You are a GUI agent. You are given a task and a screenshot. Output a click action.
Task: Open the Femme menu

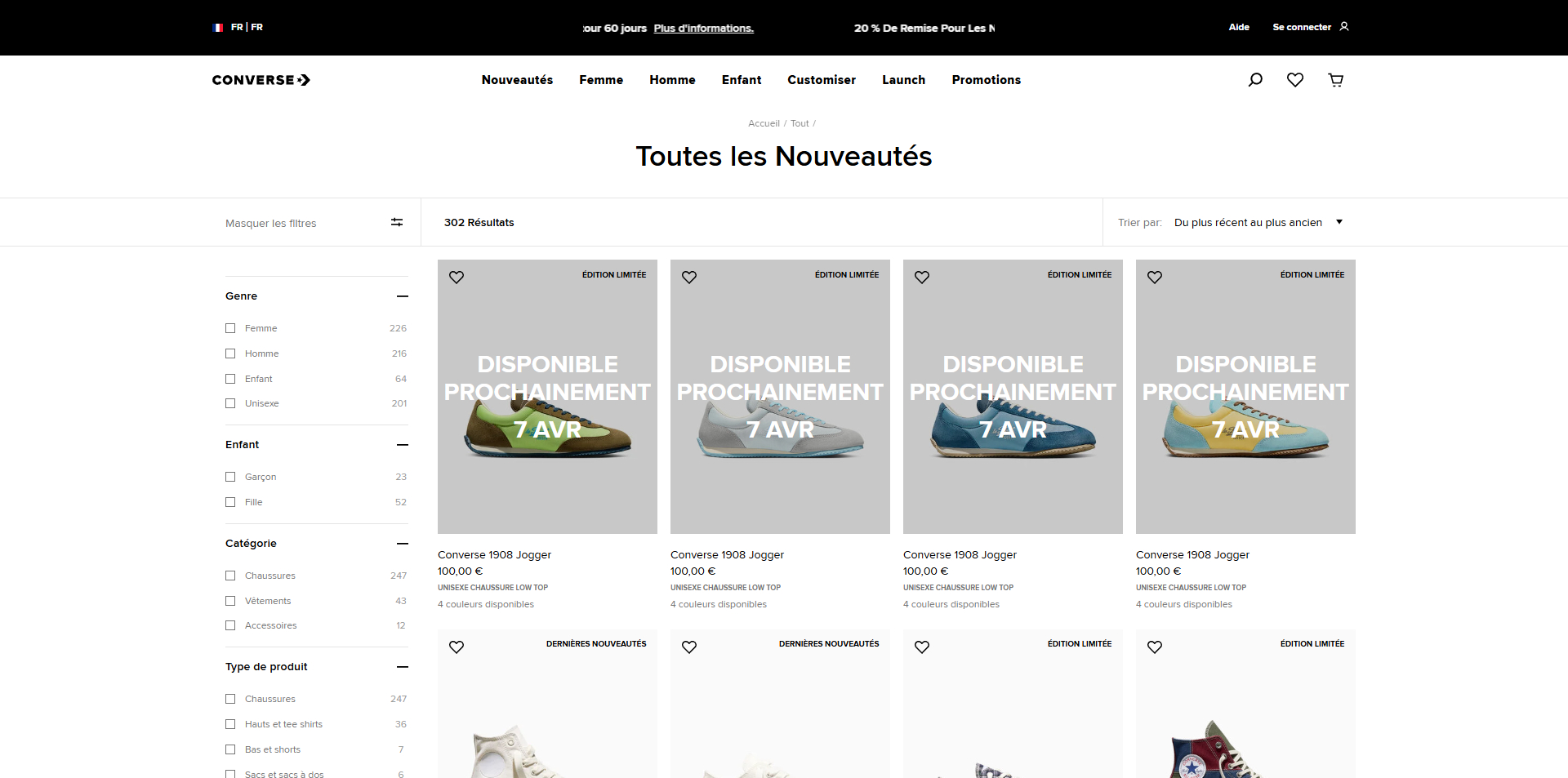(601, 80)
